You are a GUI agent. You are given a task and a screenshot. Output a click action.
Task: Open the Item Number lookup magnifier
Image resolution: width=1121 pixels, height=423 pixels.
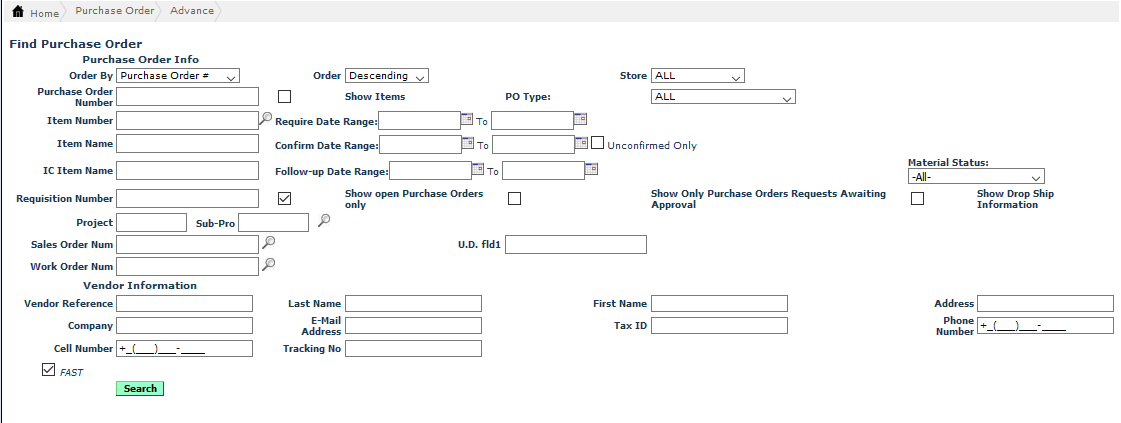click(x=266, y=118)
